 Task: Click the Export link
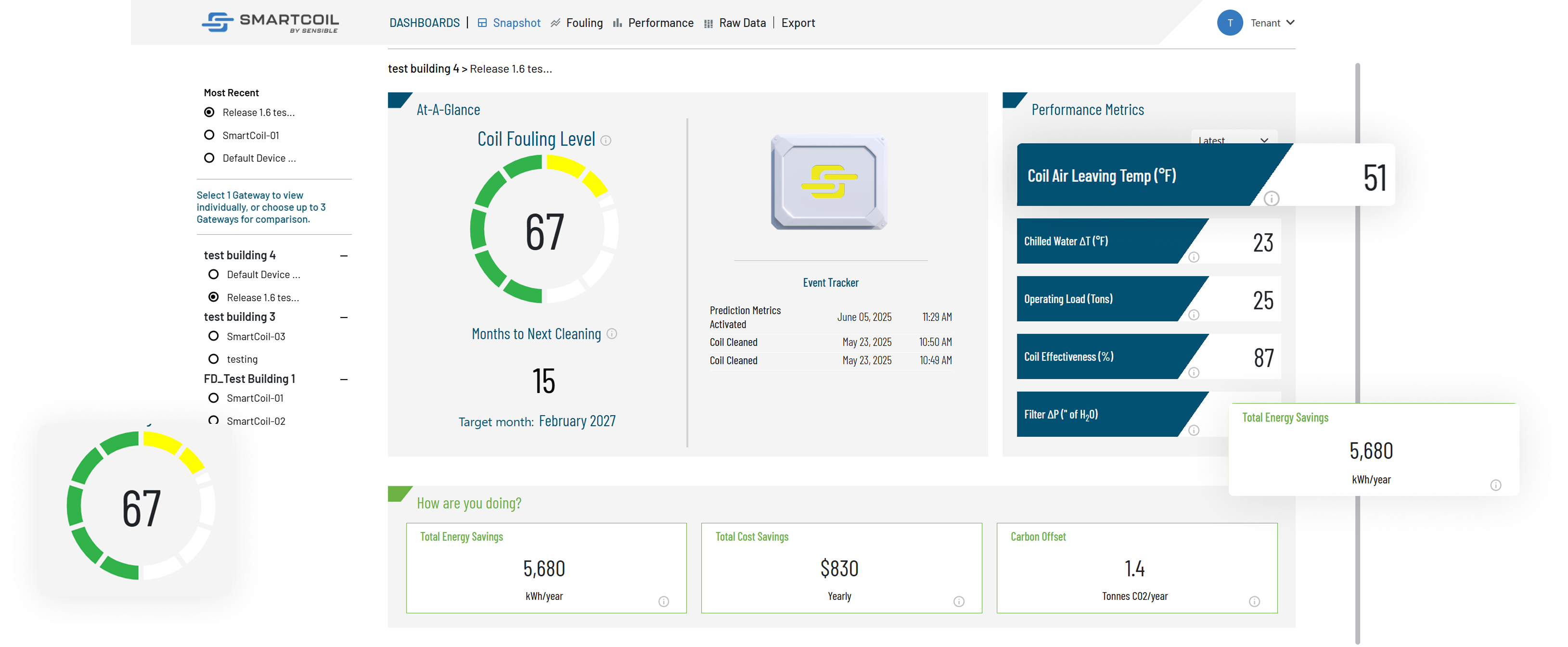pos(797,23)
